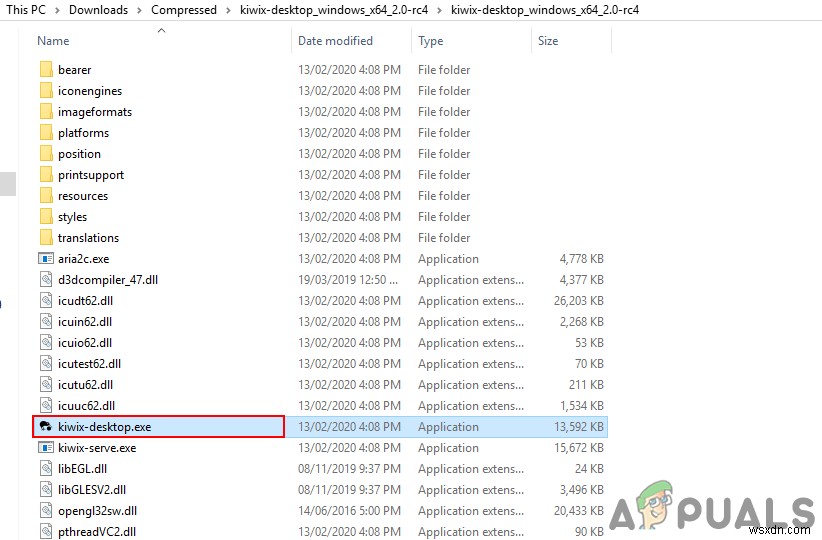This screenshot has width=822, height=540.
Task: Go to This PC in breadcrumb
Action: click(x=26, y=10)
